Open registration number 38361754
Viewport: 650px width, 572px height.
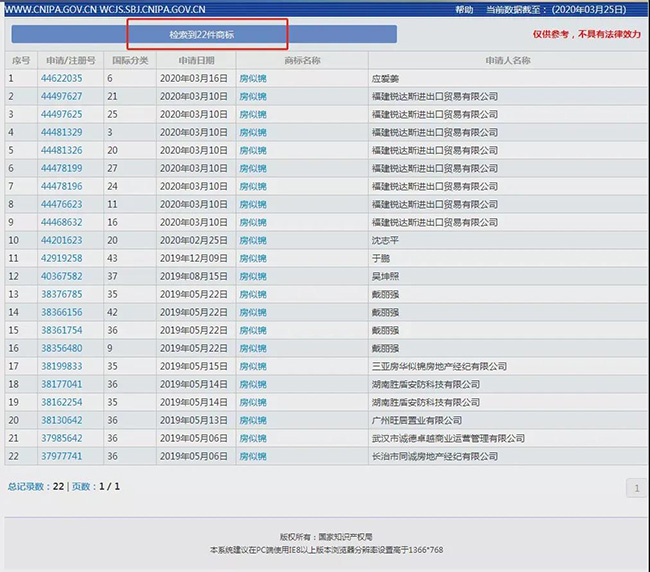pos(61,330)
